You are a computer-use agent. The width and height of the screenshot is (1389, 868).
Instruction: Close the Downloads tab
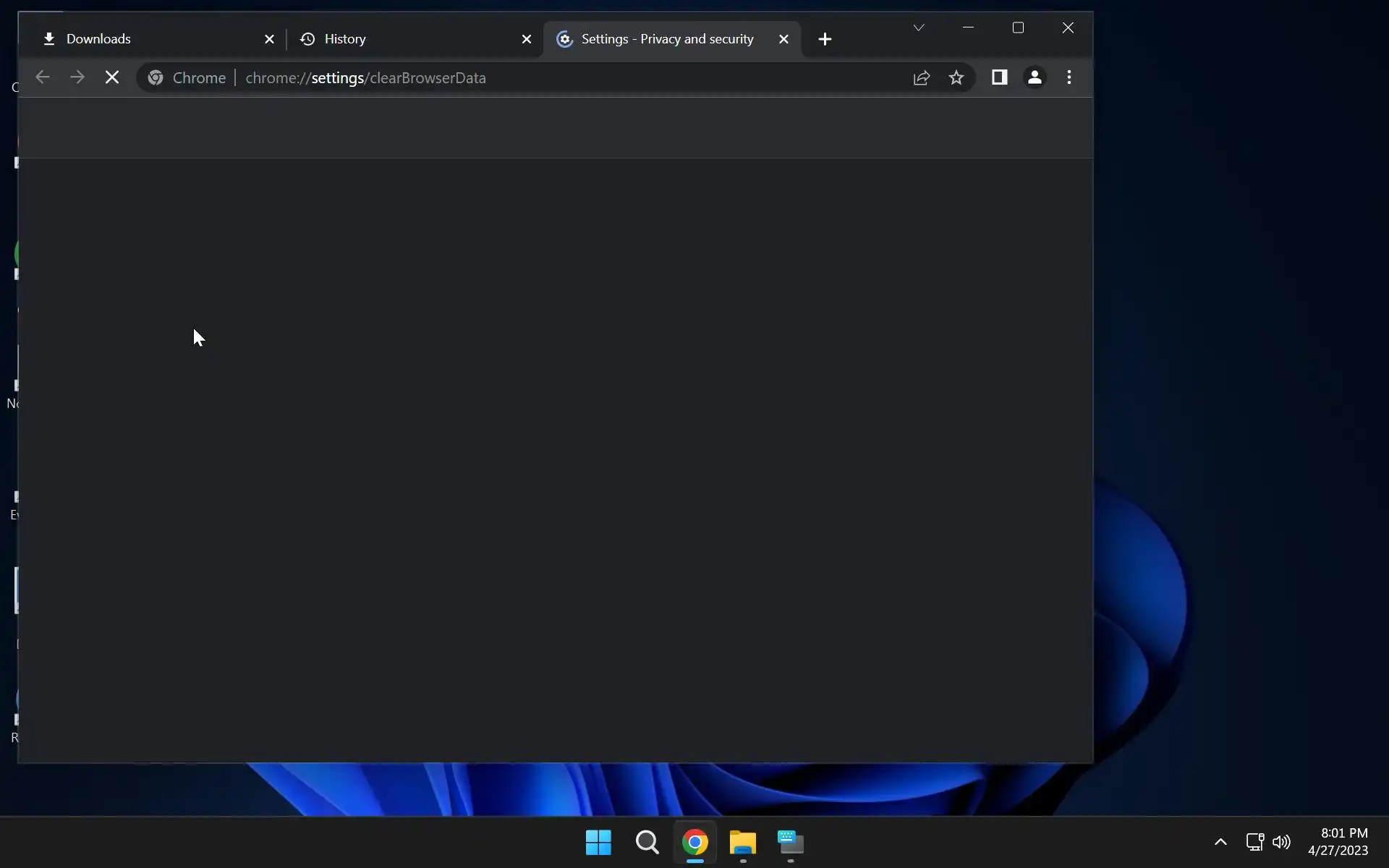(269, 39)
